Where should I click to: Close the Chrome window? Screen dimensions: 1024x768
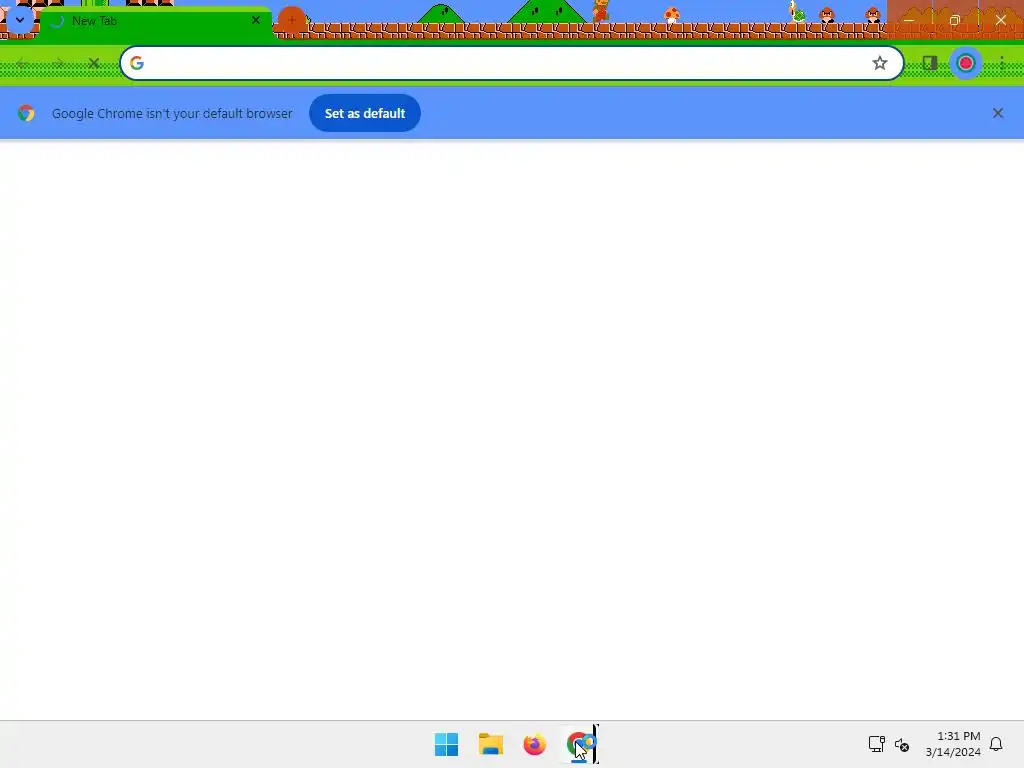pyautogui.click(x=1000, y=20)
